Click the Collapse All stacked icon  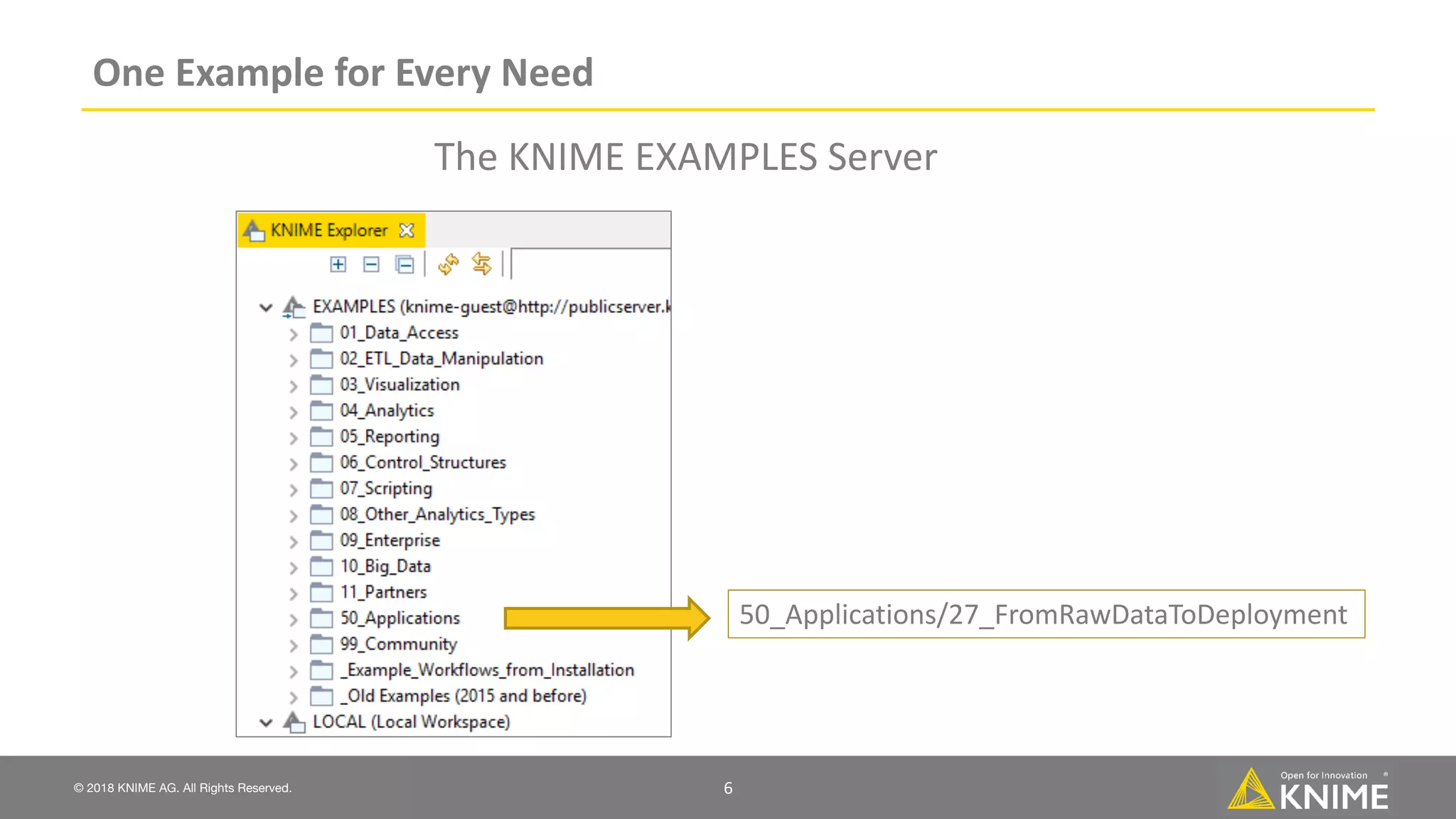click(405, 264)
